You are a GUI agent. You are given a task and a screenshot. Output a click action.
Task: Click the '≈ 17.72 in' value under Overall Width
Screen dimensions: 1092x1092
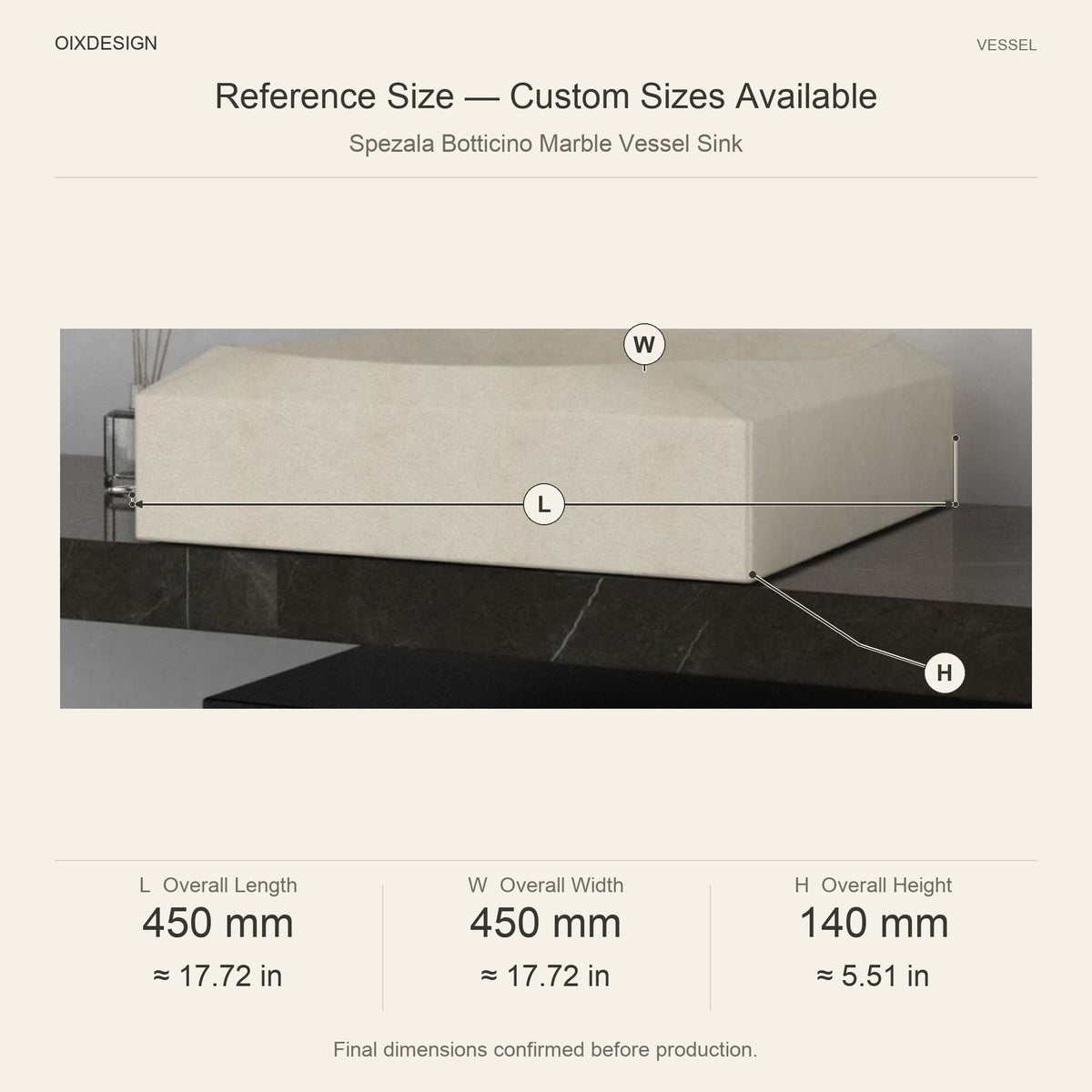(x=546, y=976)
